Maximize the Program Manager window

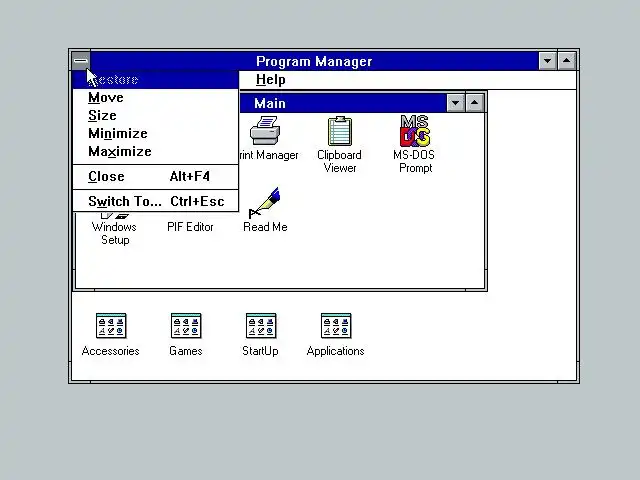(x=567, y=61)
